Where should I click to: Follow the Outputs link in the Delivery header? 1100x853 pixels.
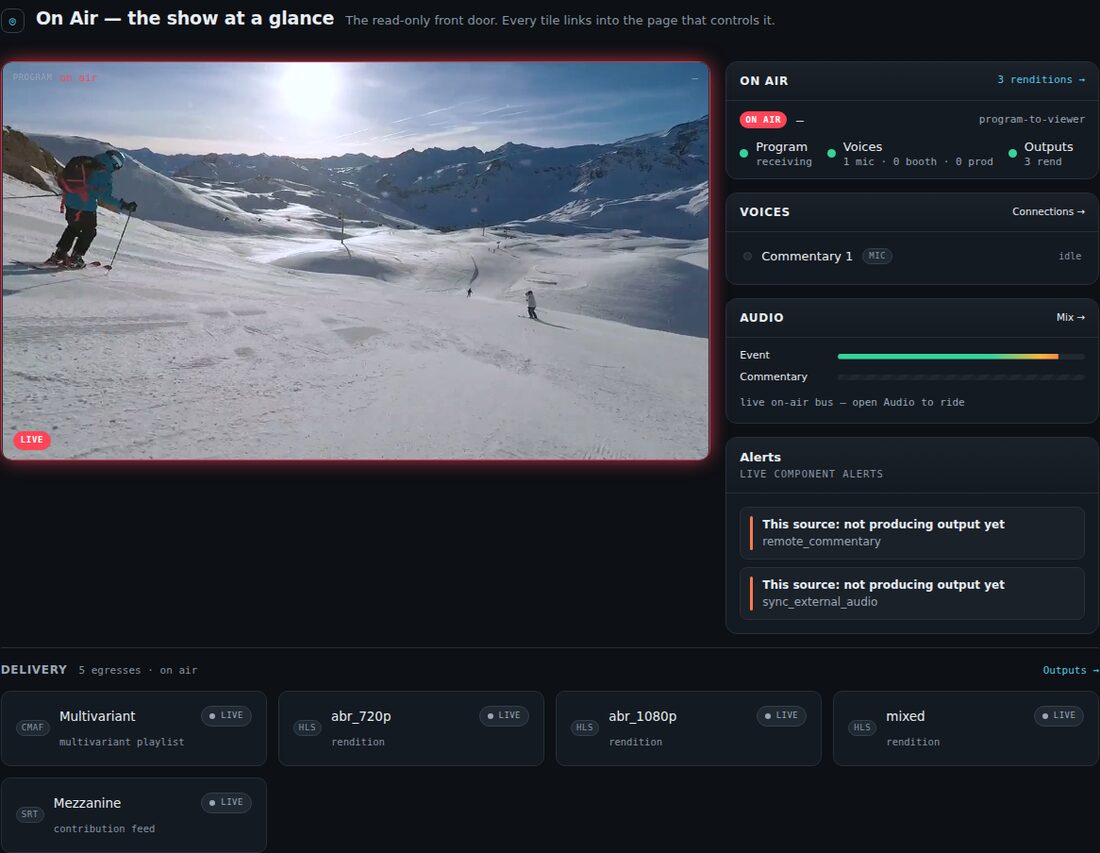[x=1071, y=671]
